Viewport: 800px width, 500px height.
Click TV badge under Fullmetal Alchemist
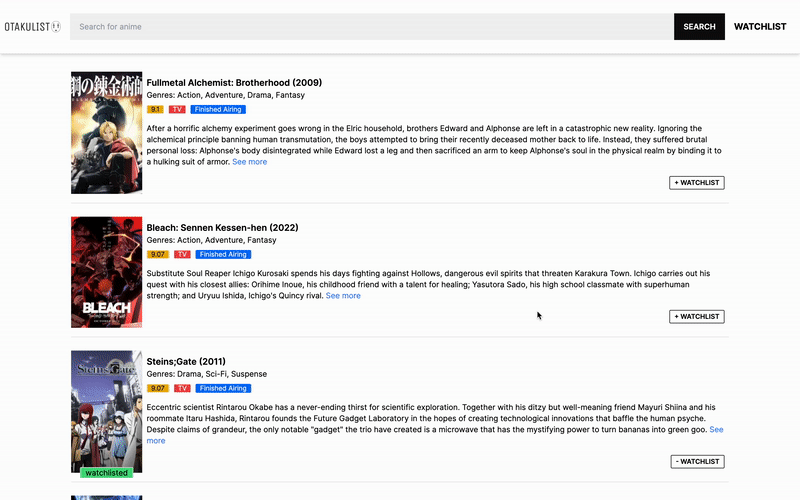coord(177,109)
